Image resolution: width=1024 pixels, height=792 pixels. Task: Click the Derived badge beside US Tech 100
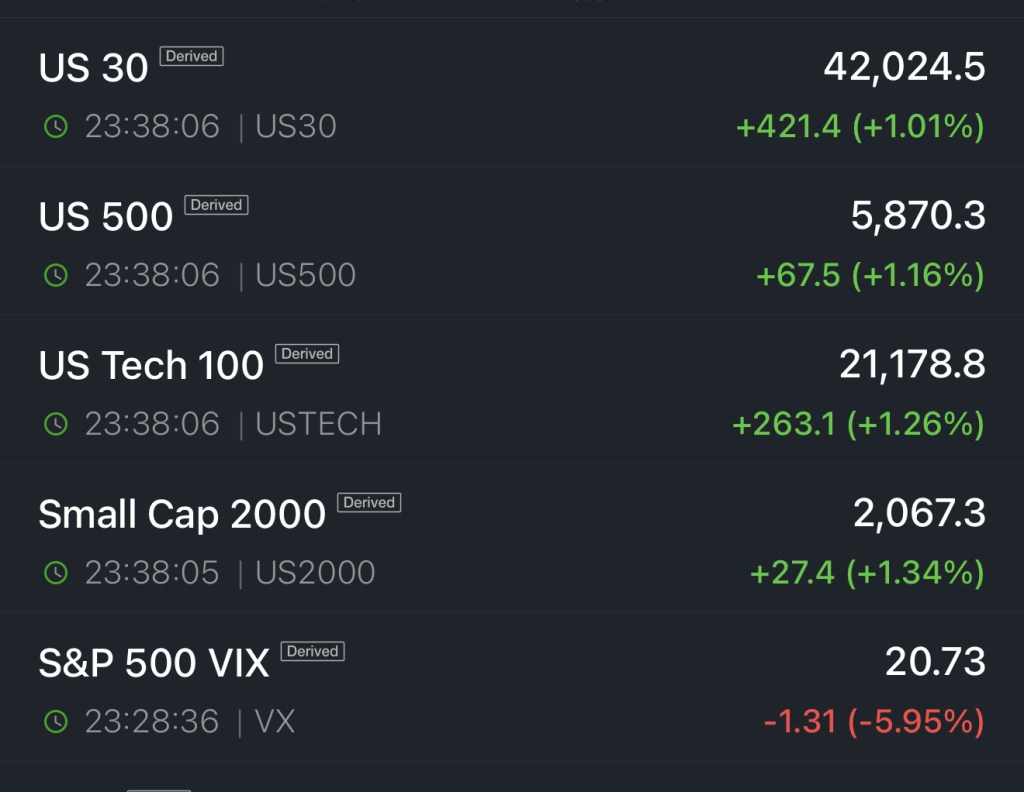[307, 354]
